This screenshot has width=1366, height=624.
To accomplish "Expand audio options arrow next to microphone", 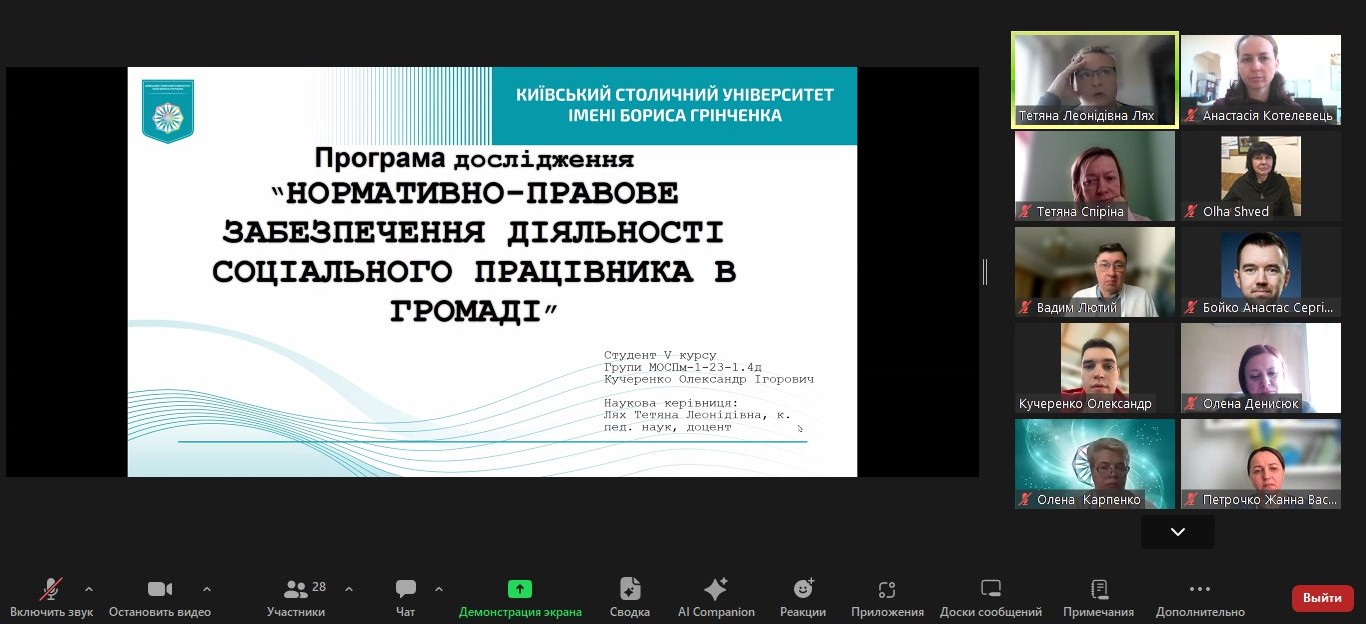I will pos(89,589).
